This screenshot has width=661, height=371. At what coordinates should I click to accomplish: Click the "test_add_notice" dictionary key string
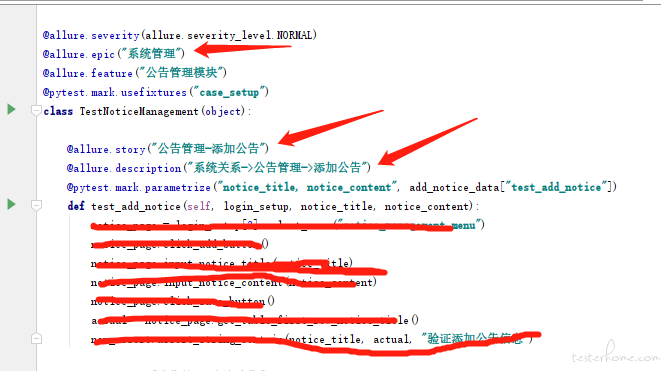click(556, 187)
